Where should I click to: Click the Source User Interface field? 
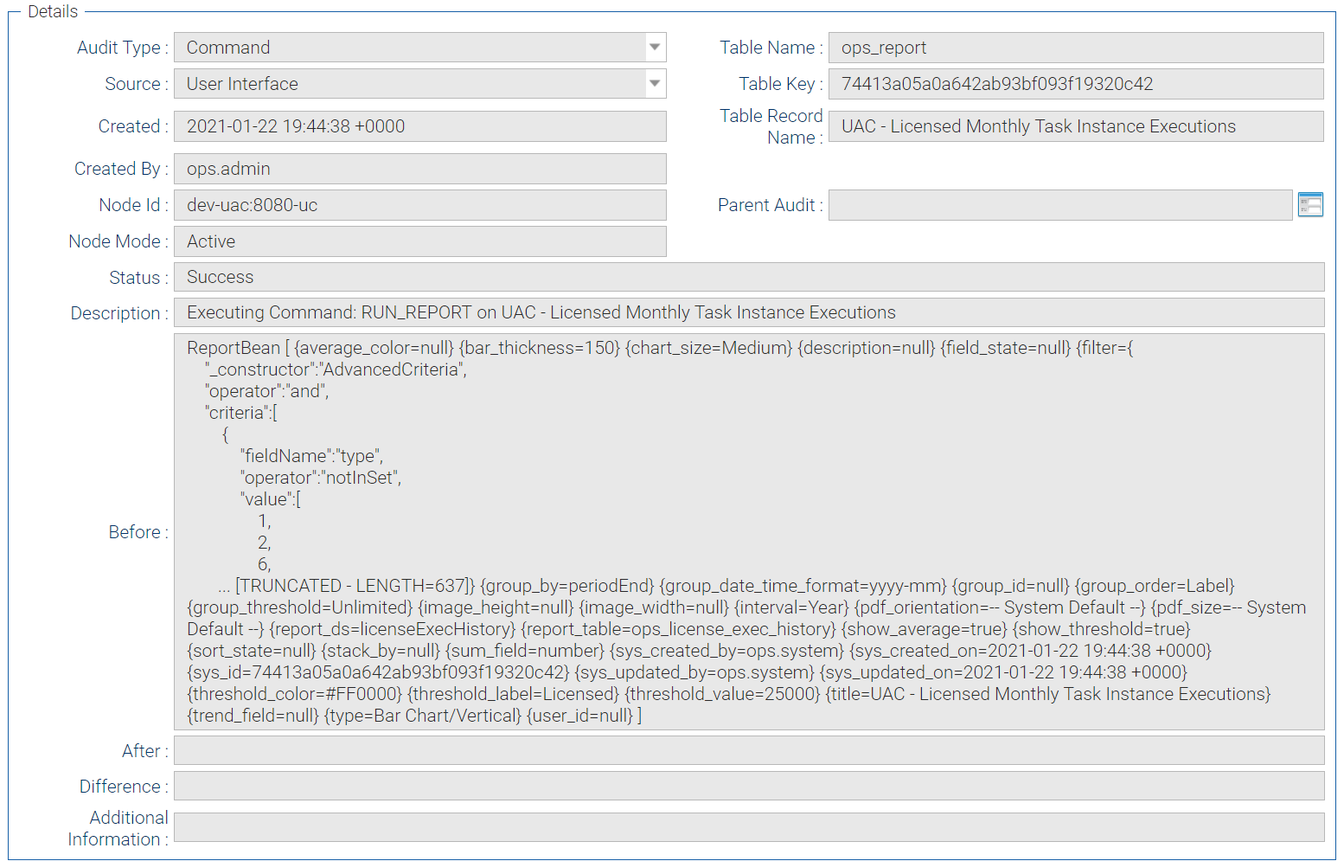coord(410,84)
